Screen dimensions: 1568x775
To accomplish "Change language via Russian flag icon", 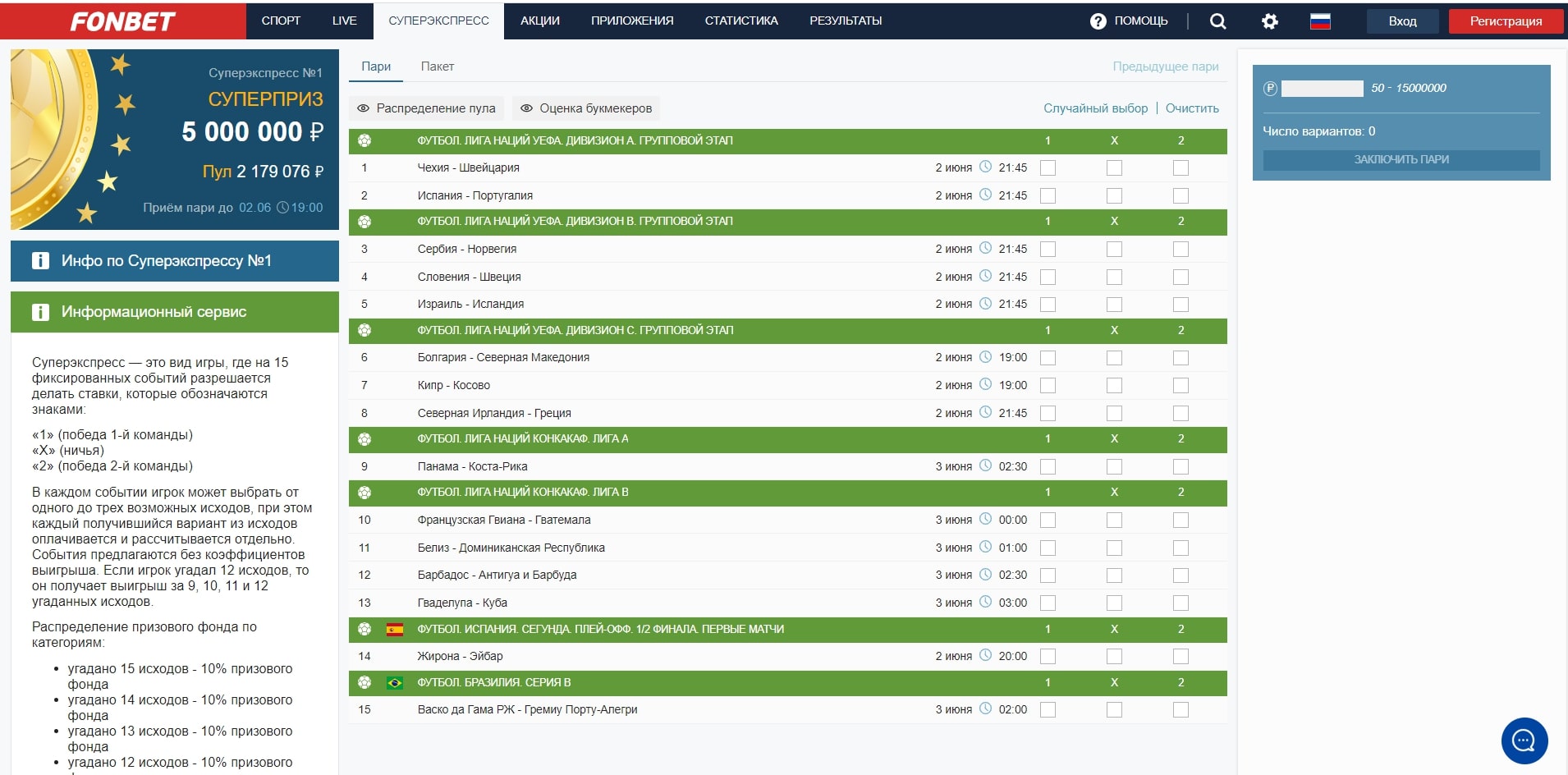I will (x=1320, y=21).
